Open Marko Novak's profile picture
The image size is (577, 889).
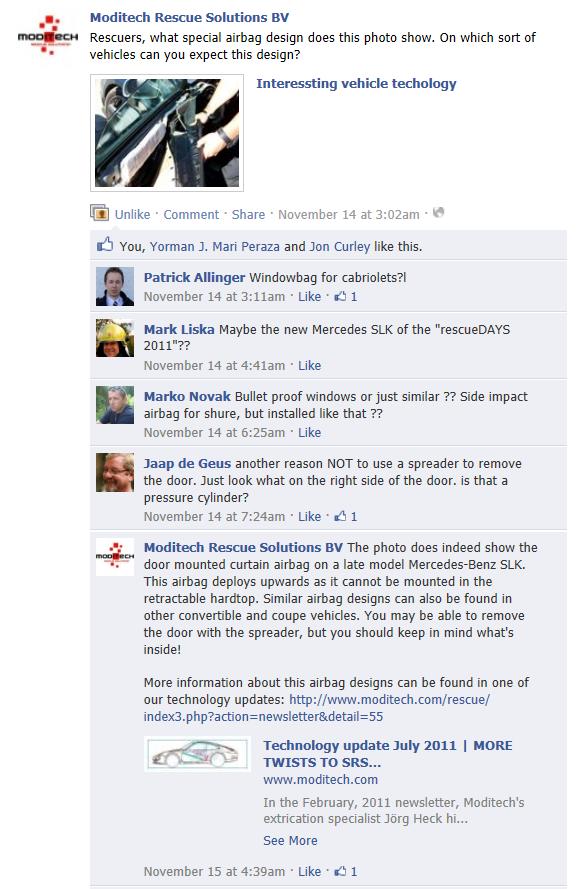click(x=114, y=405)
